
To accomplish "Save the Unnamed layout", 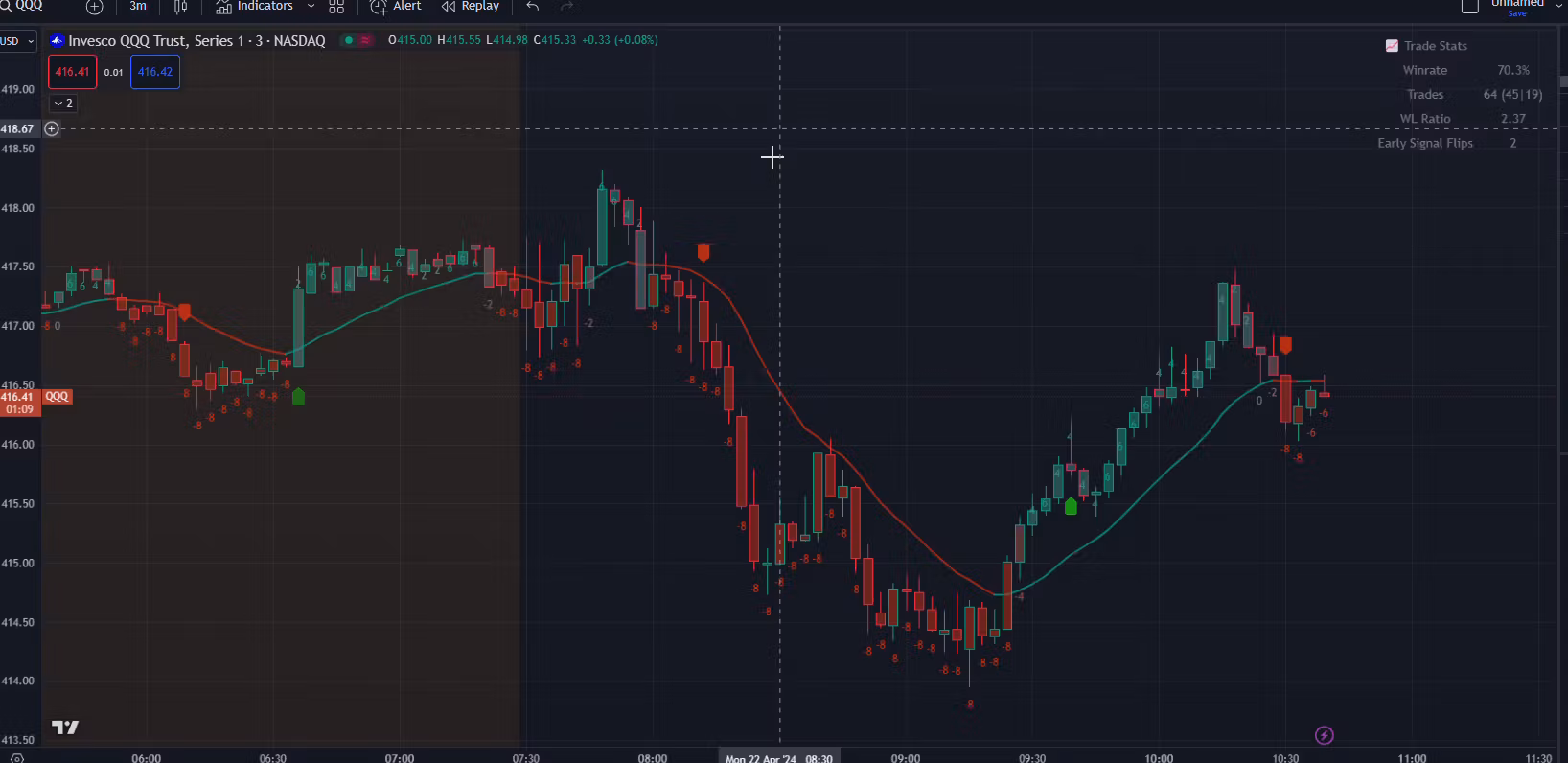I will tap(1517, 13).
